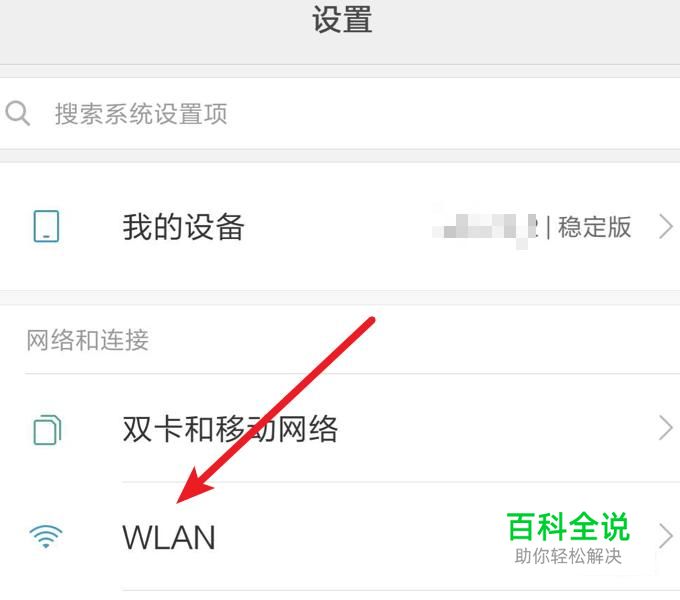
Task: Focus the 搜索系统设置项 search field
Action: (x=340, y=114)
